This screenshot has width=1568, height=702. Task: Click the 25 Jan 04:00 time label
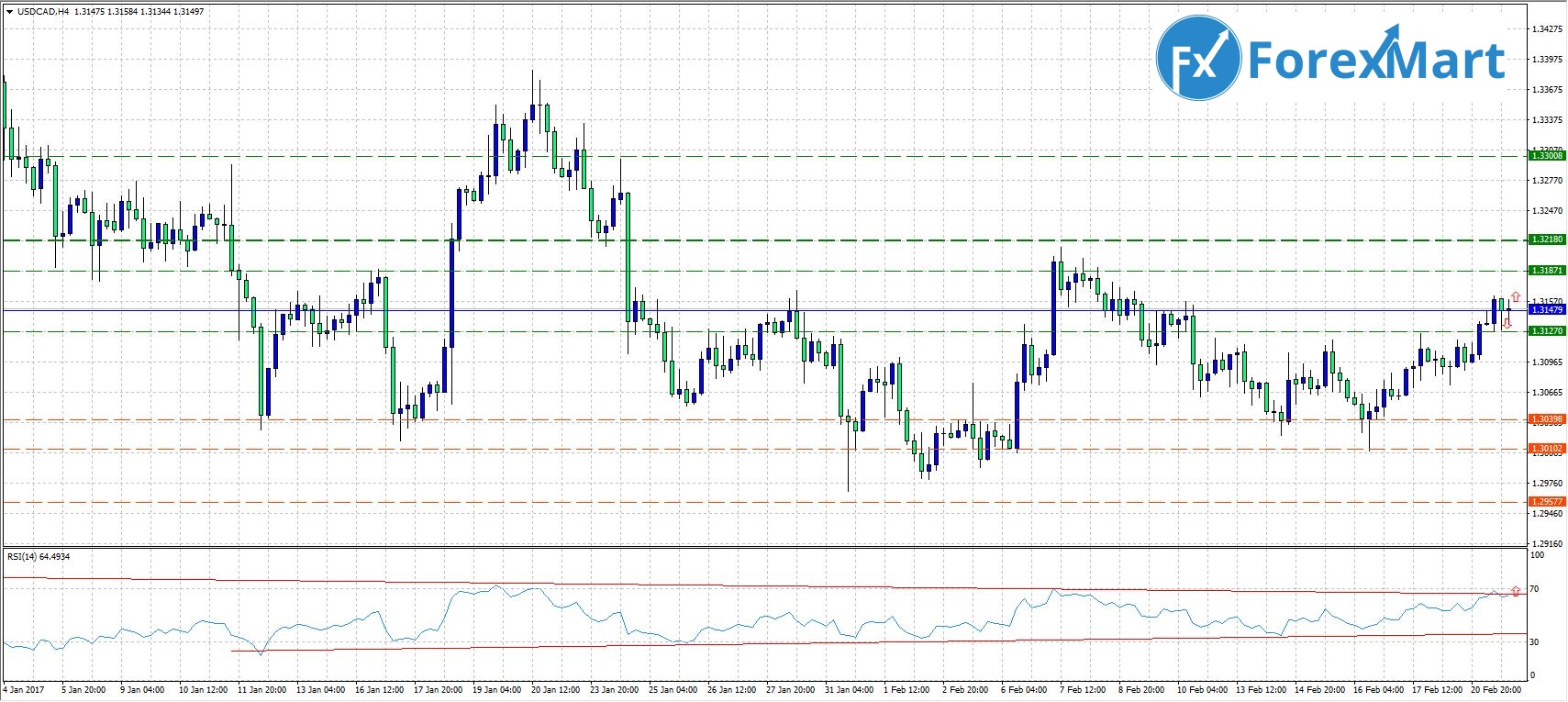click(673, 690)
